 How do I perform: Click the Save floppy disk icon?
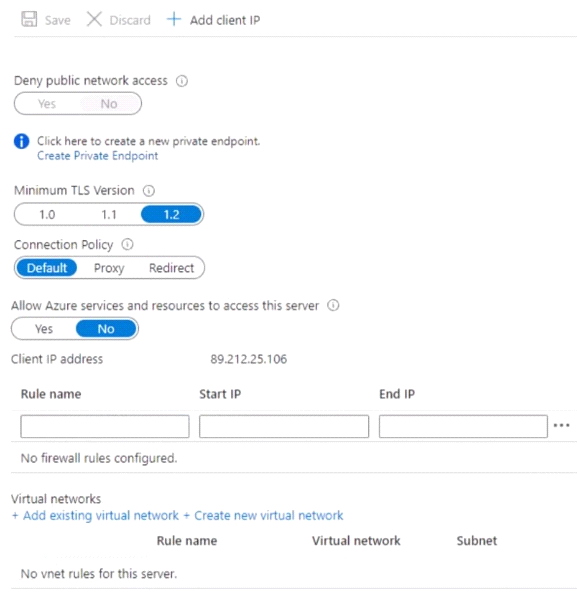tap(29, 19)
